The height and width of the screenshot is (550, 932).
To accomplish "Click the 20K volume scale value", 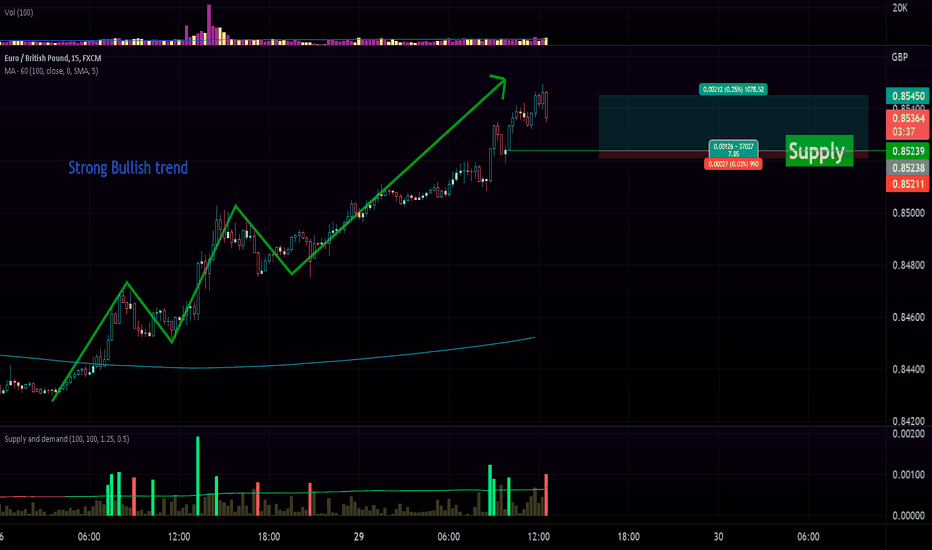I will point(899,8).
